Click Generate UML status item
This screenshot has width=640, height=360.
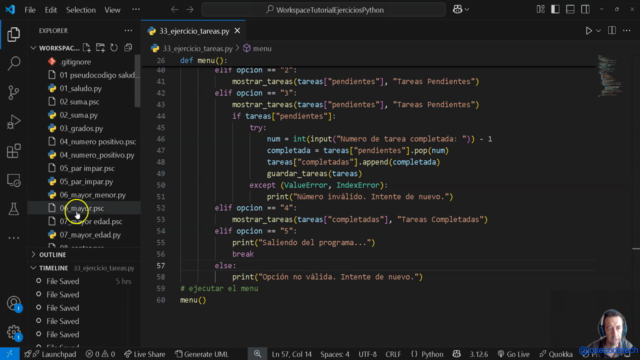pyautogui.click(x=202, y=354)
